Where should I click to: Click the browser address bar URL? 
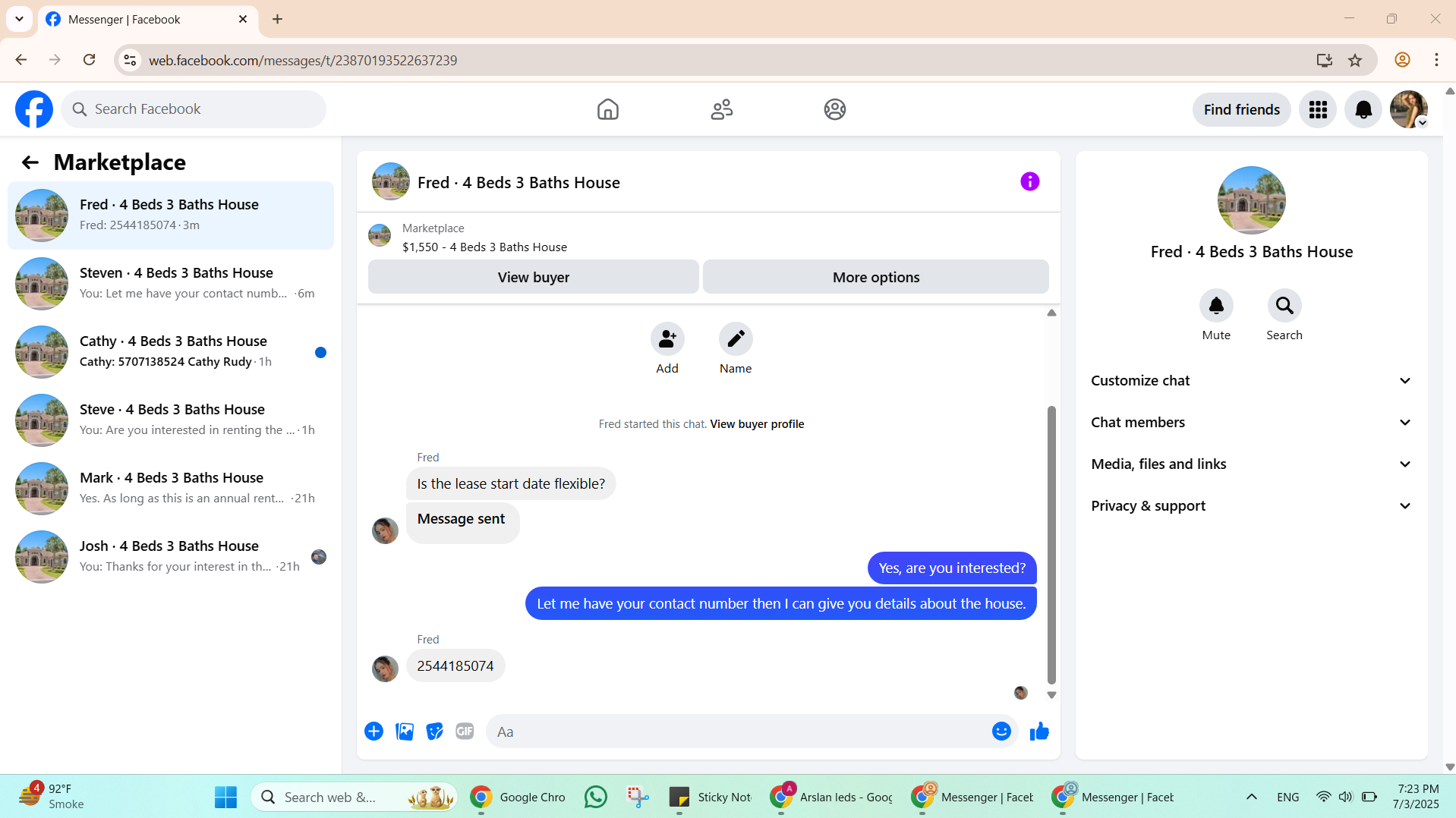pyautogui.click(x=302, y=60)
